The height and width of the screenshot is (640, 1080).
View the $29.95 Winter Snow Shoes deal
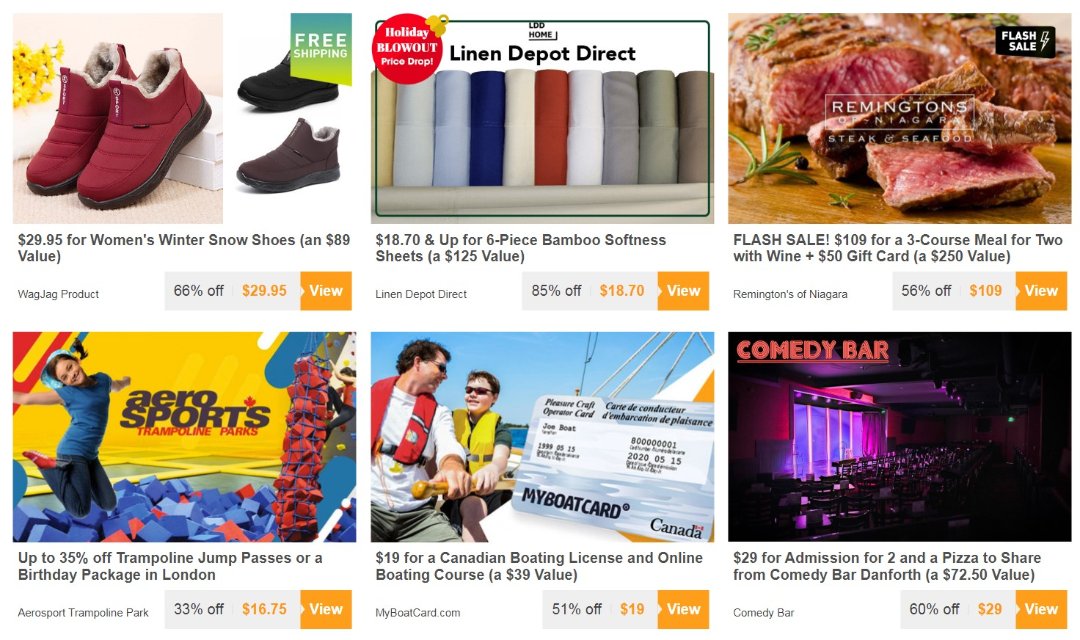(x=326, y=291)
